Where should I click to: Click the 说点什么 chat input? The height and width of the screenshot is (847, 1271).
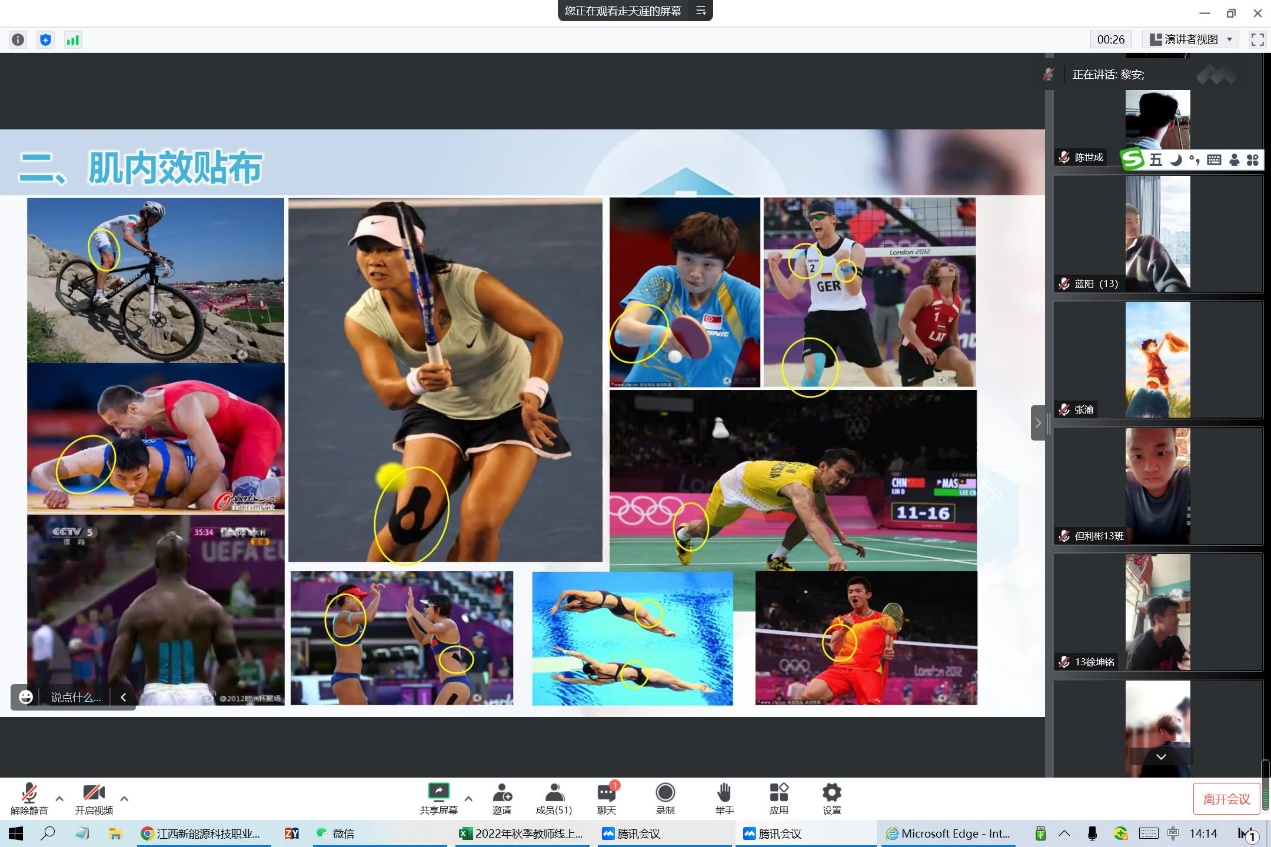[x=76, y=697]
